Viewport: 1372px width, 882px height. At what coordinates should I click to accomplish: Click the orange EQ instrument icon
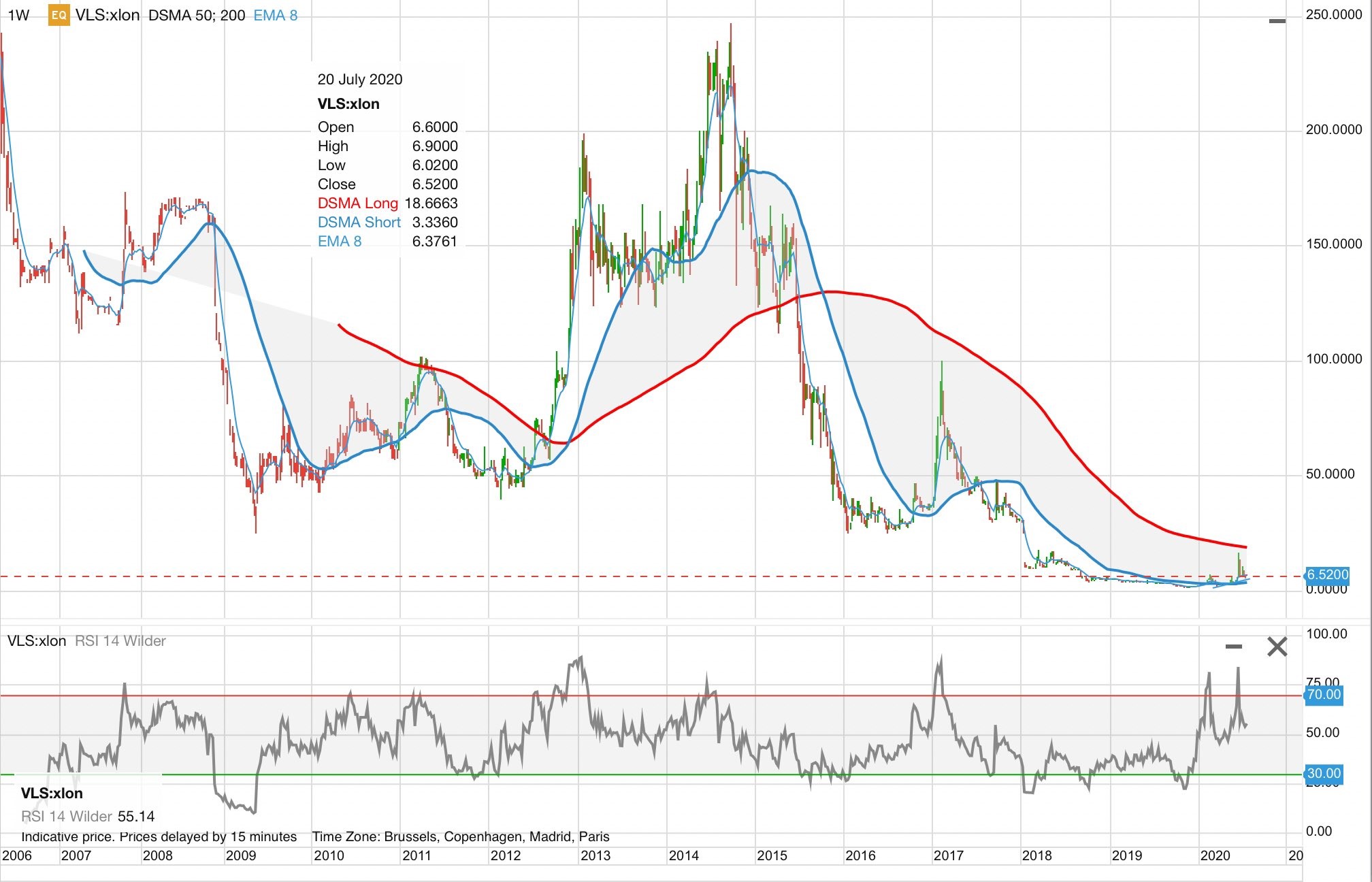click(59, 15)
